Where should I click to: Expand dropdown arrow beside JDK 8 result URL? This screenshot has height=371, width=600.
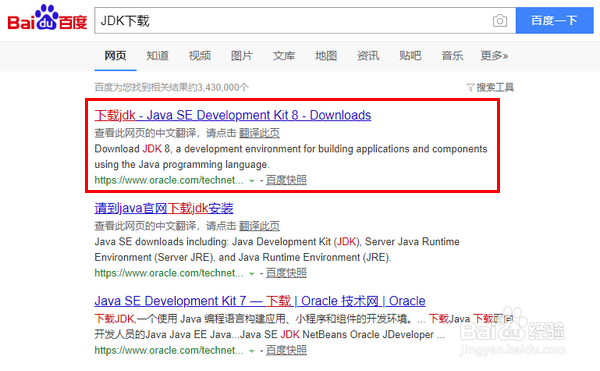tap(251, 181)
